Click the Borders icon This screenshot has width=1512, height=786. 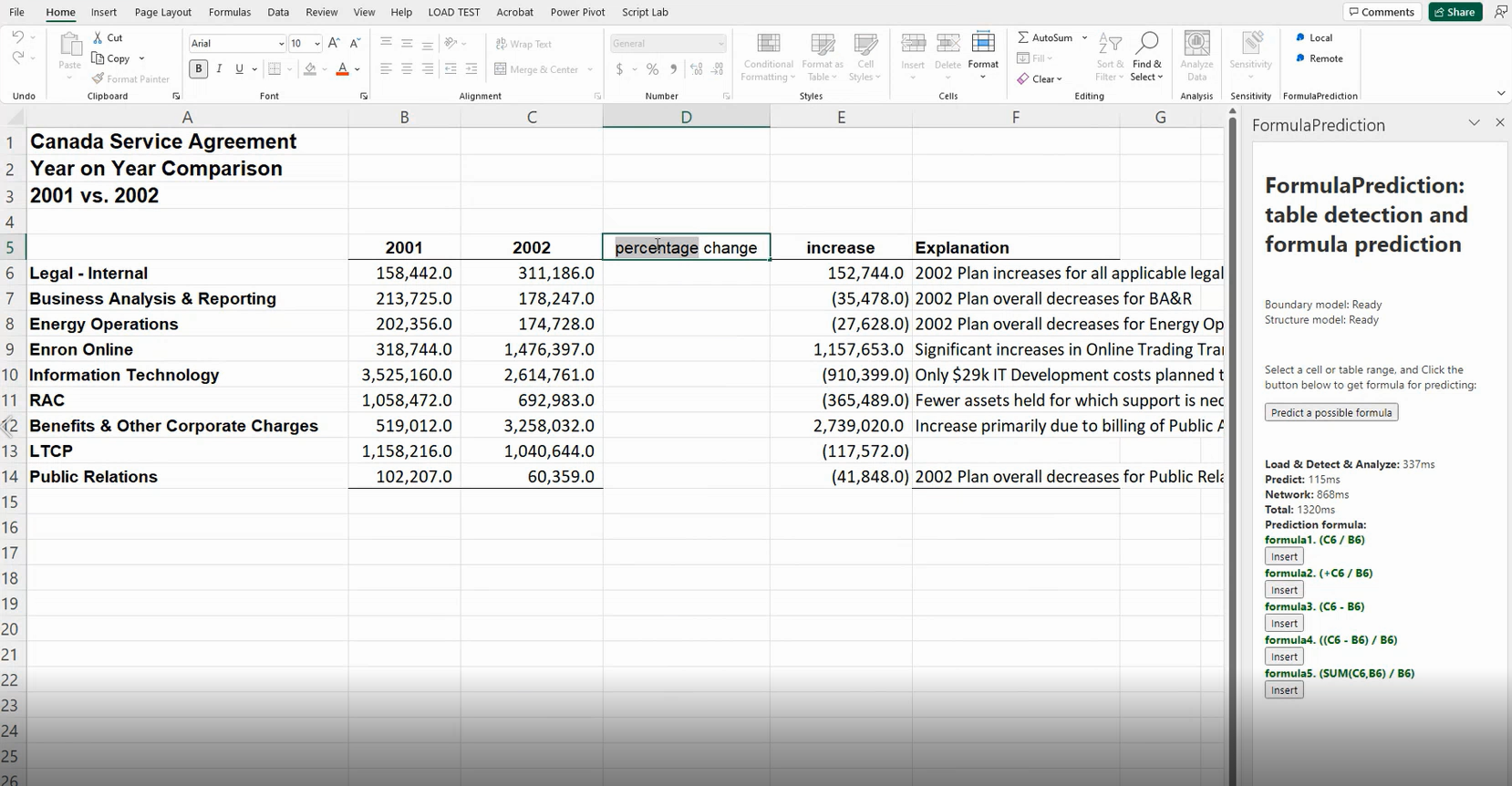pos(274,68)
